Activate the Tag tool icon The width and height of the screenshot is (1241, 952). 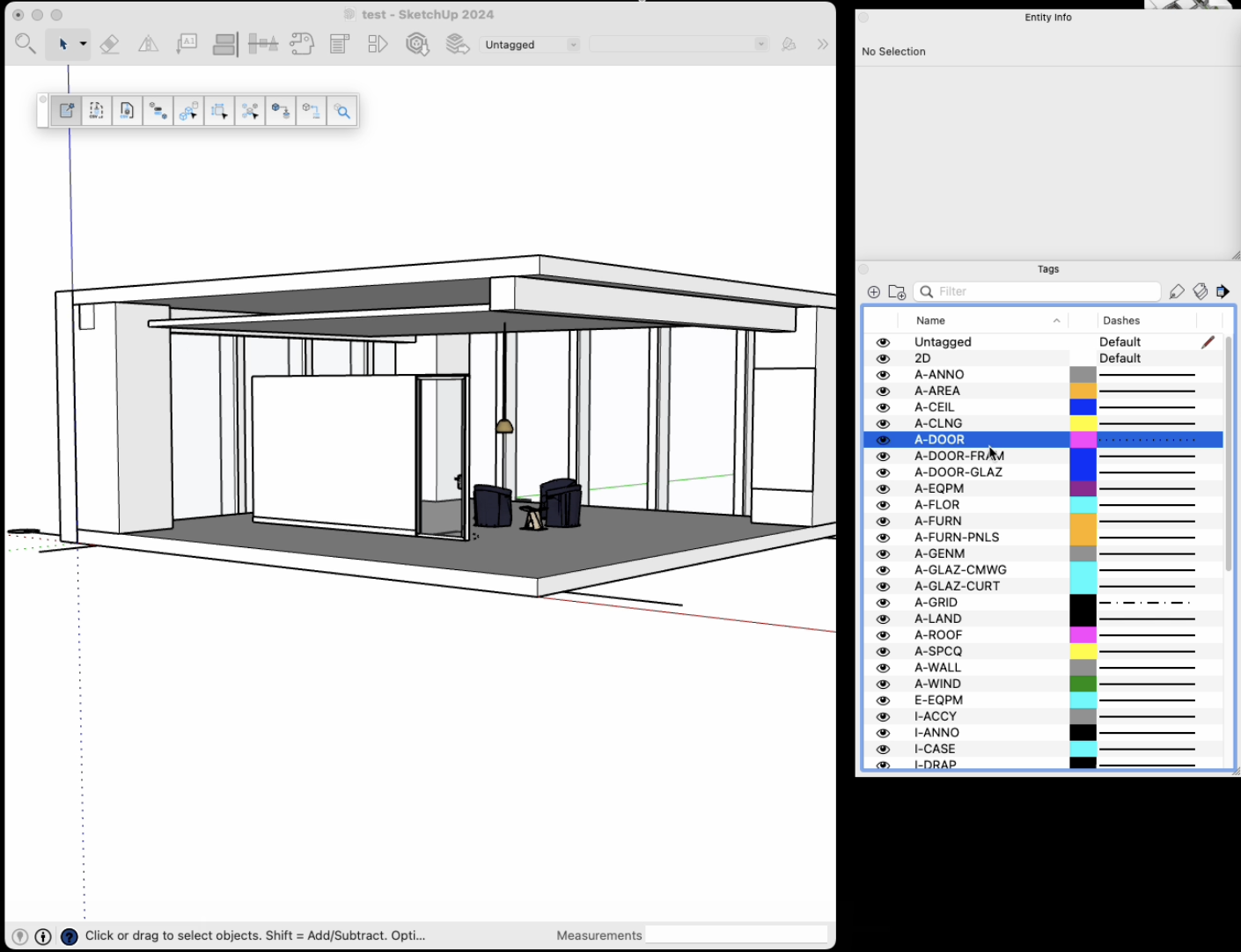(1177, 292)
